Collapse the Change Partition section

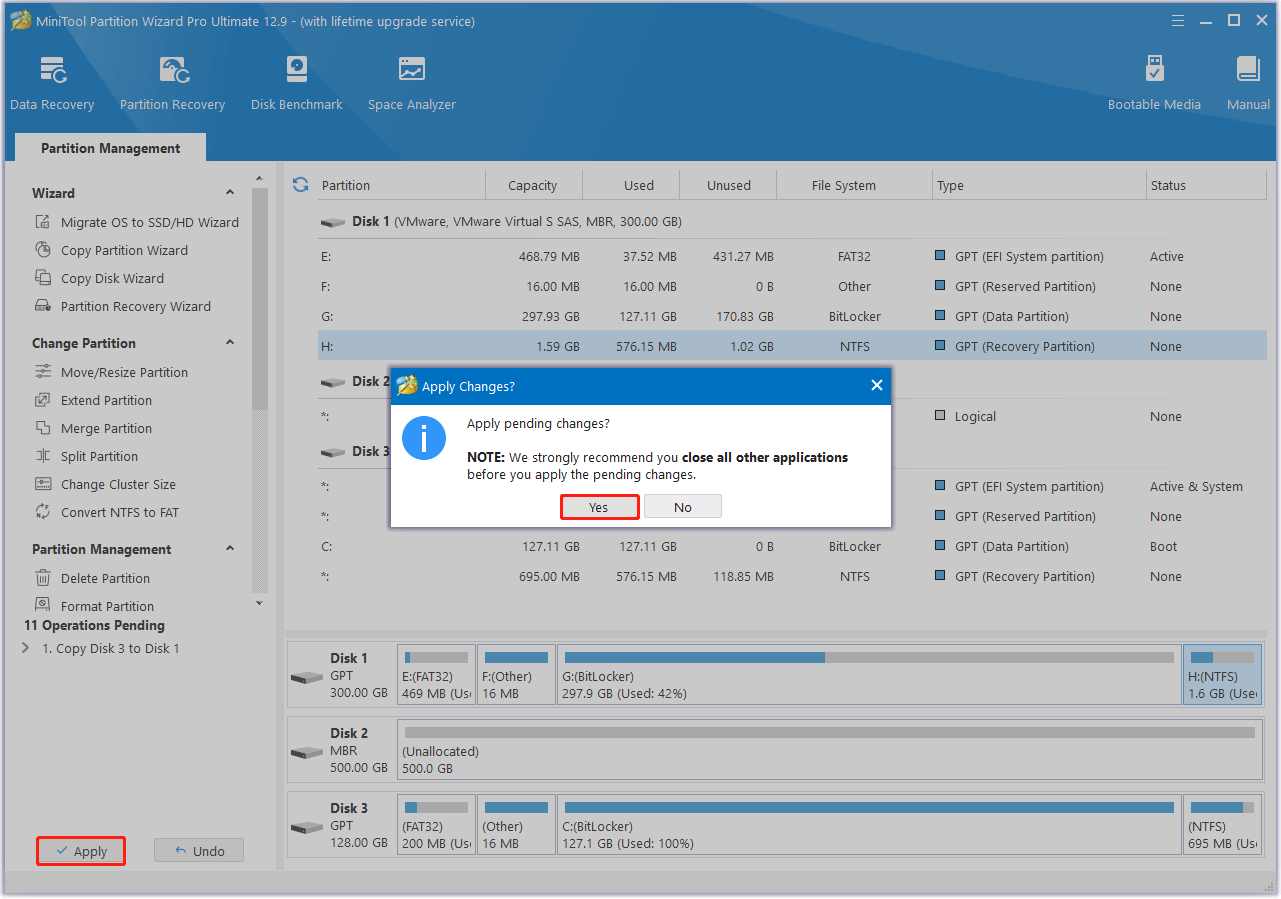[230, 343]
